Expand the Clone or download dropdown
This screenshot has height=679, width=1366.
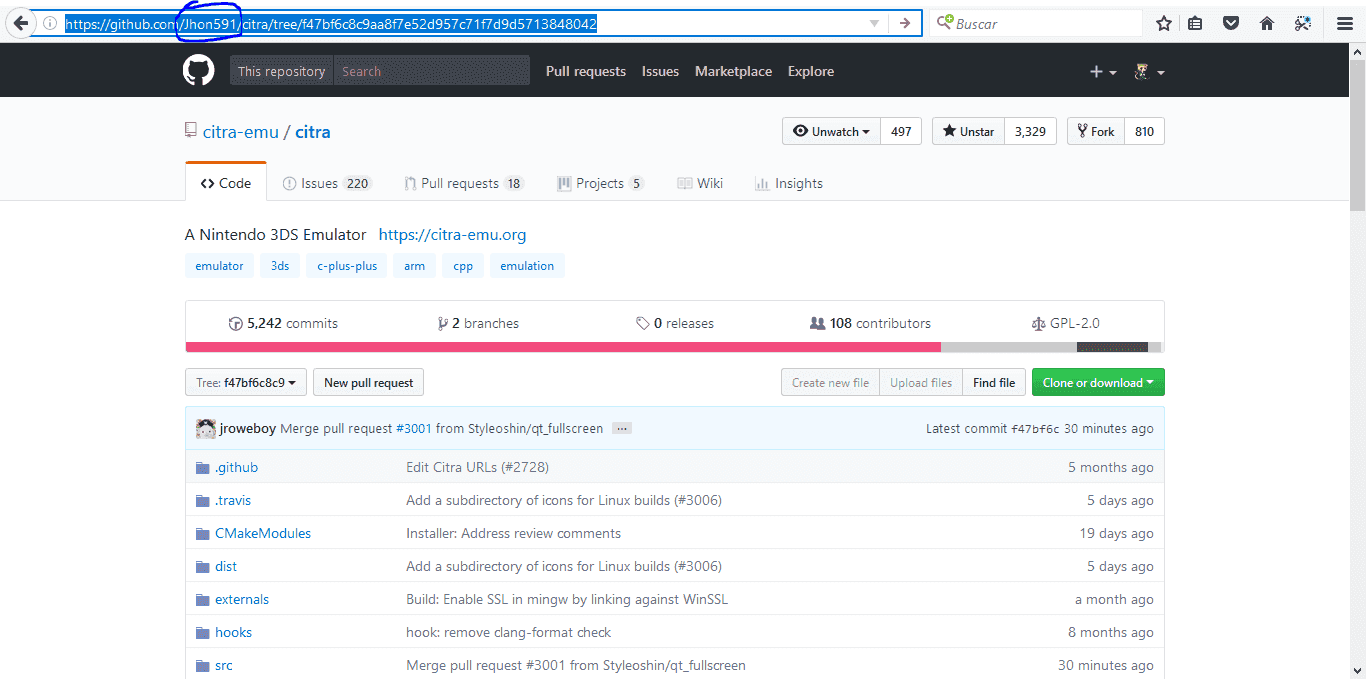click(1098, 382)
